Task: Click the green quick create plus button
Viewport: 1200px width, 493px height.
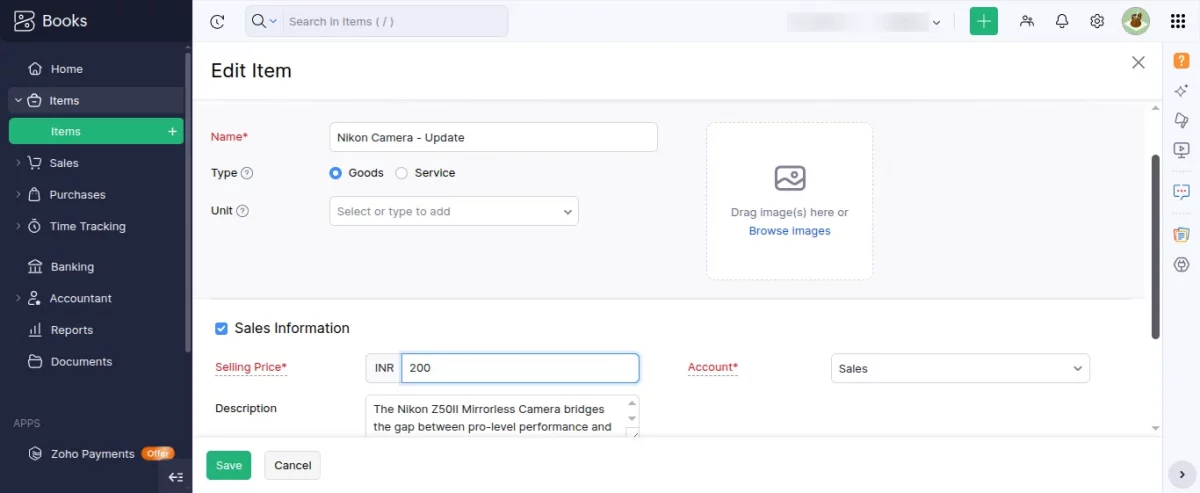Action: 984,21
